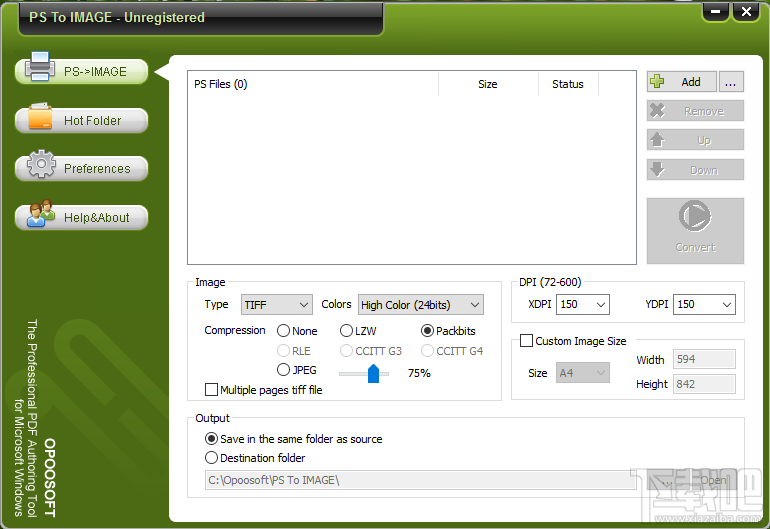The height and width of the screenshot is (529, 770).
Task: Select RLE compression option
Action: (x=294, y=351)
